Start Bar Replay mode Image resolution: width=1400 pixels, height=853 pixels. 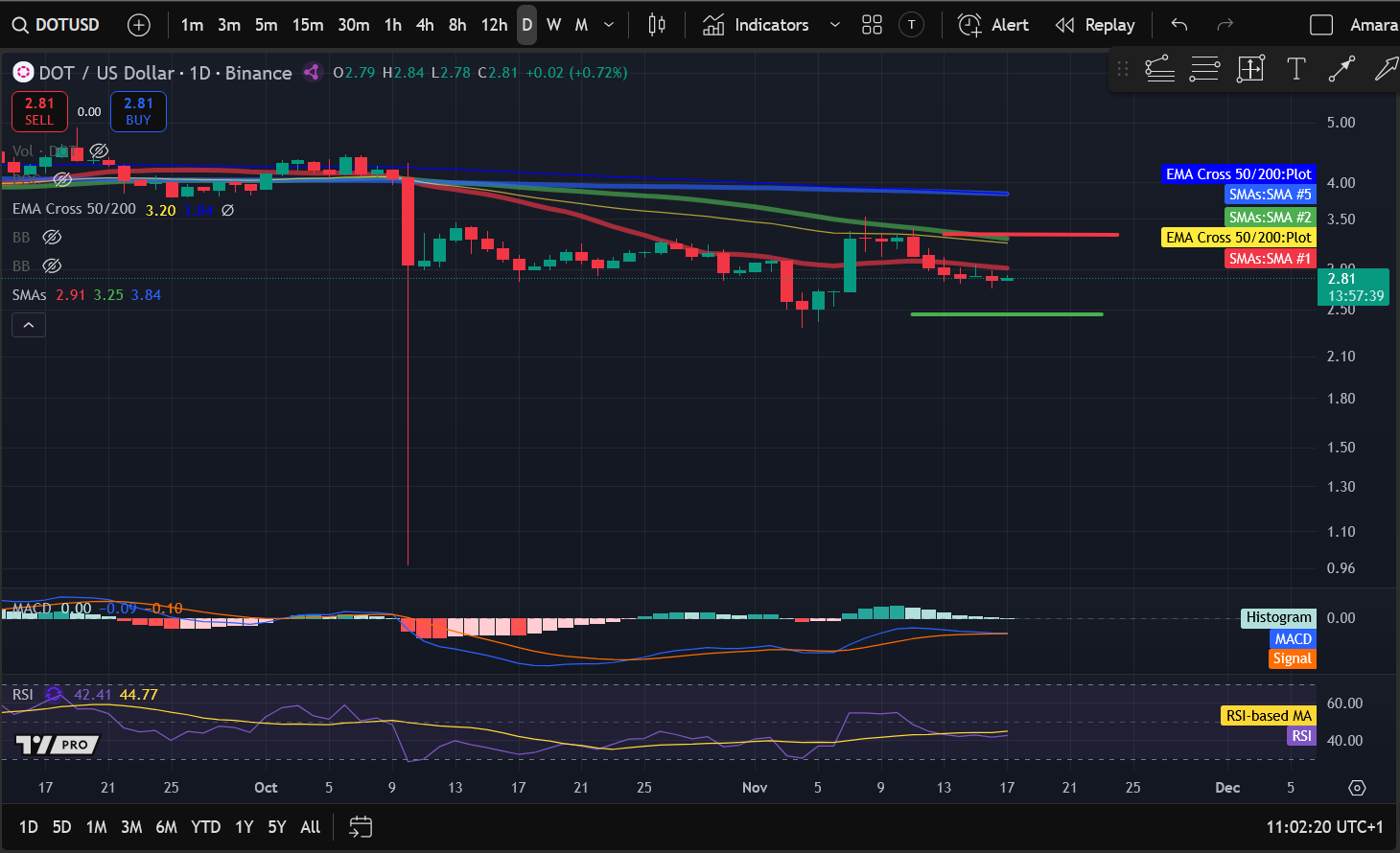tap(1095, 25)
